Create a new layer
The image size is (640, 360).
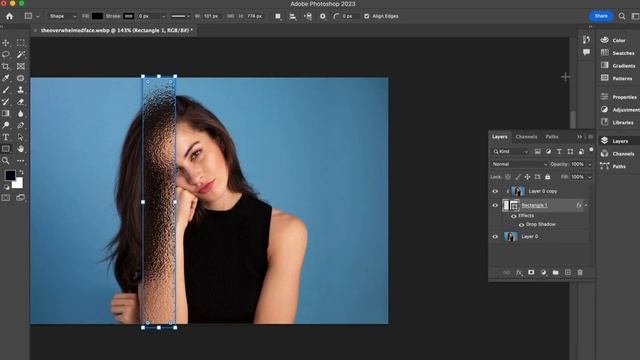[568, 272]
